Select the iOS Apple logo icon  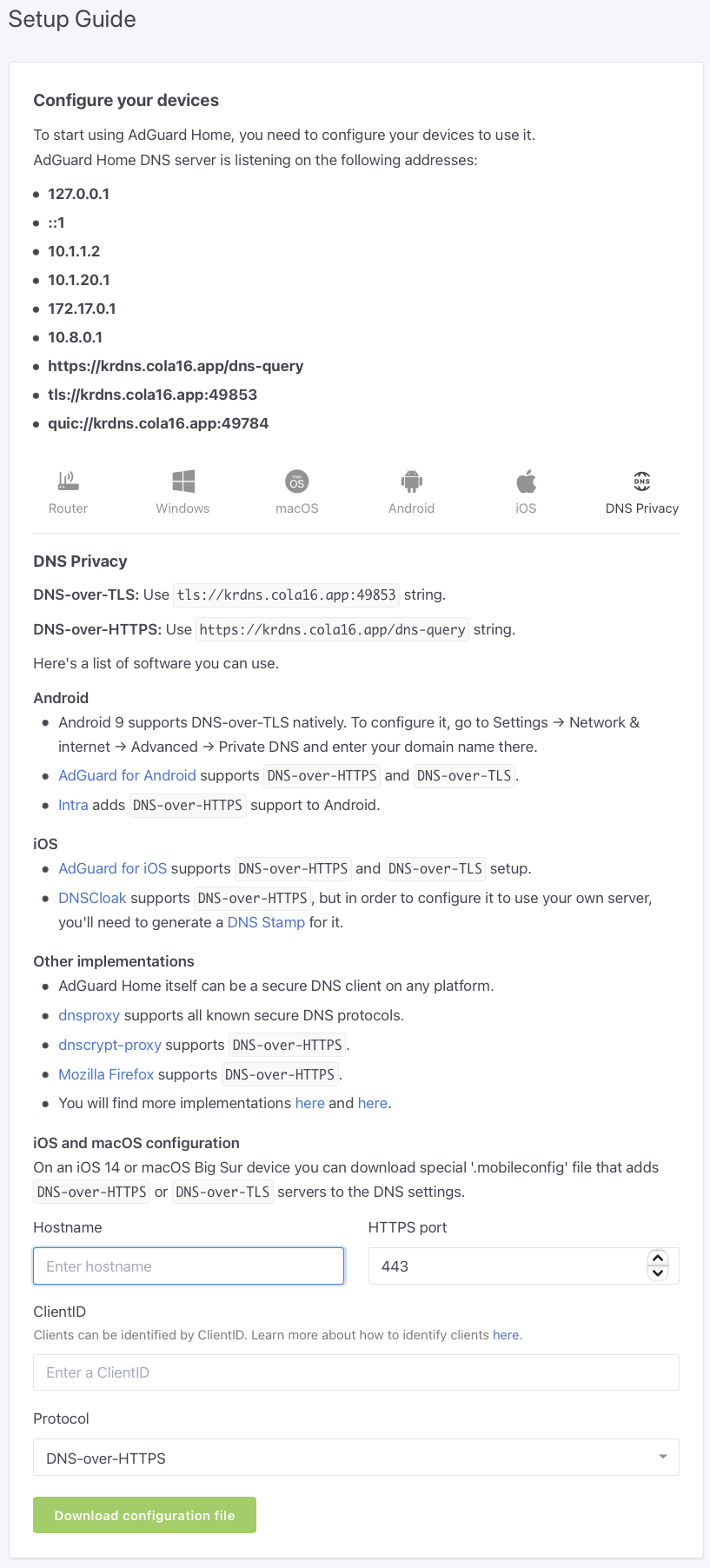tap(526, 481)
